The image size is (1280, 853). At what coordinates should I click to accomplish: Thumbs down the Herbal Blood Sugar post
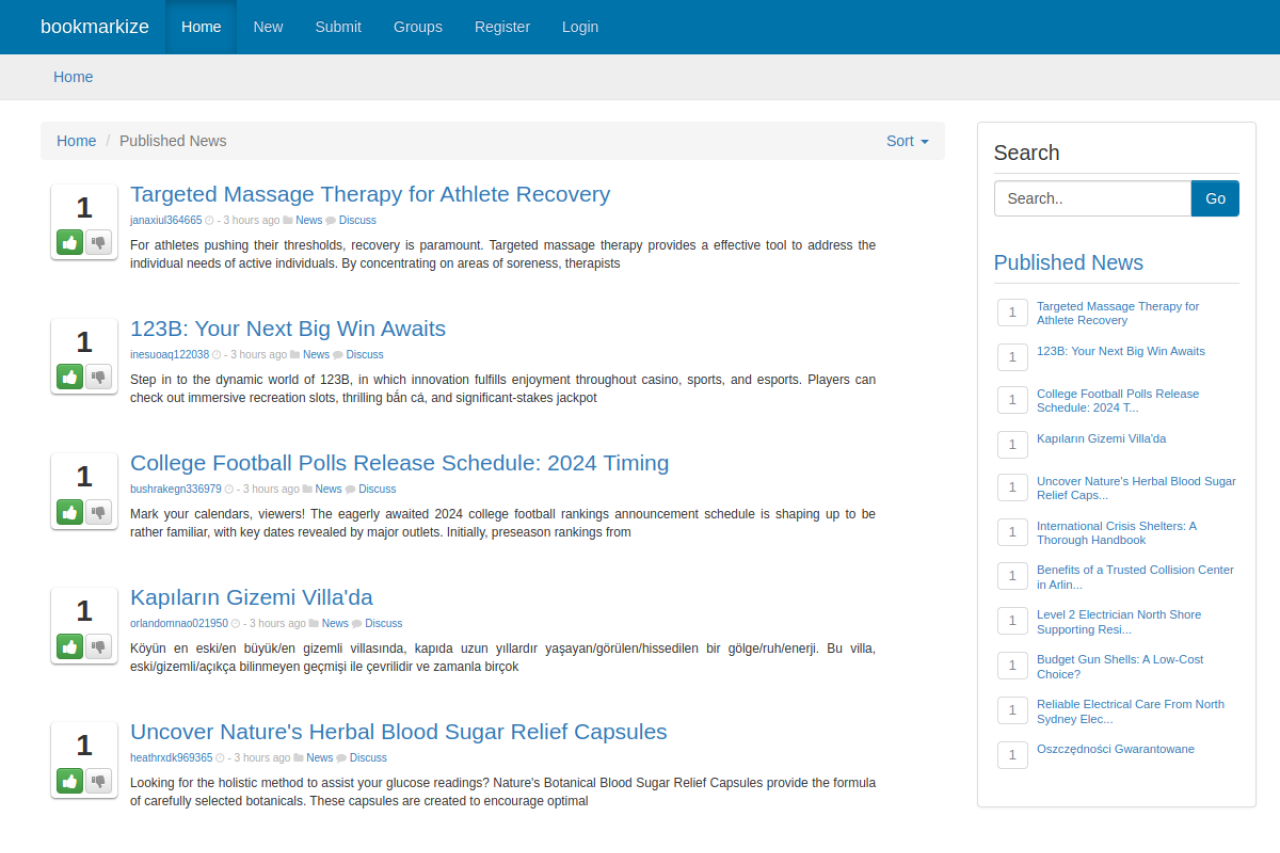pos(98,781)
